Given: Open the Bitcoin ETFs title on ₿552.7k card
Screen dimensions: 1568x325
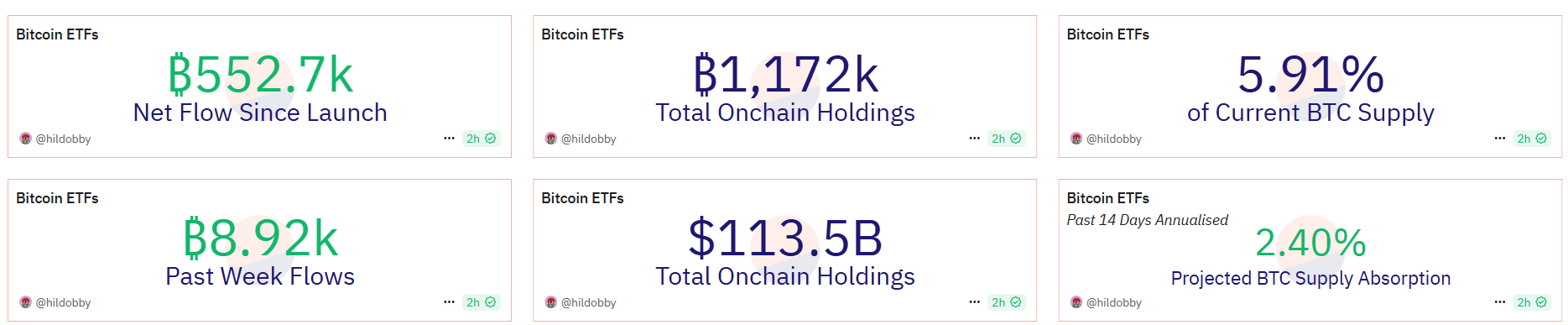Looking at the screenshot, I should [57, 34].
